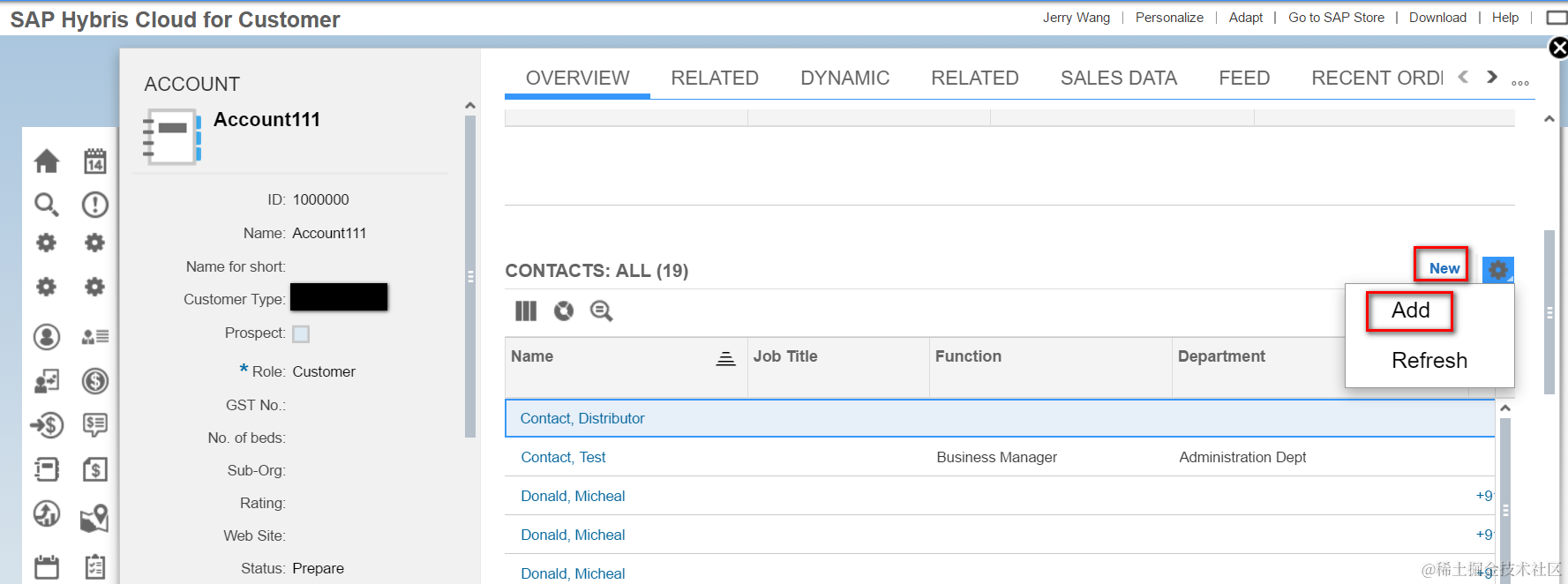Show previous tabs with the left chevron
The width and height of the screenshot is (1568, 584).
1464,77
